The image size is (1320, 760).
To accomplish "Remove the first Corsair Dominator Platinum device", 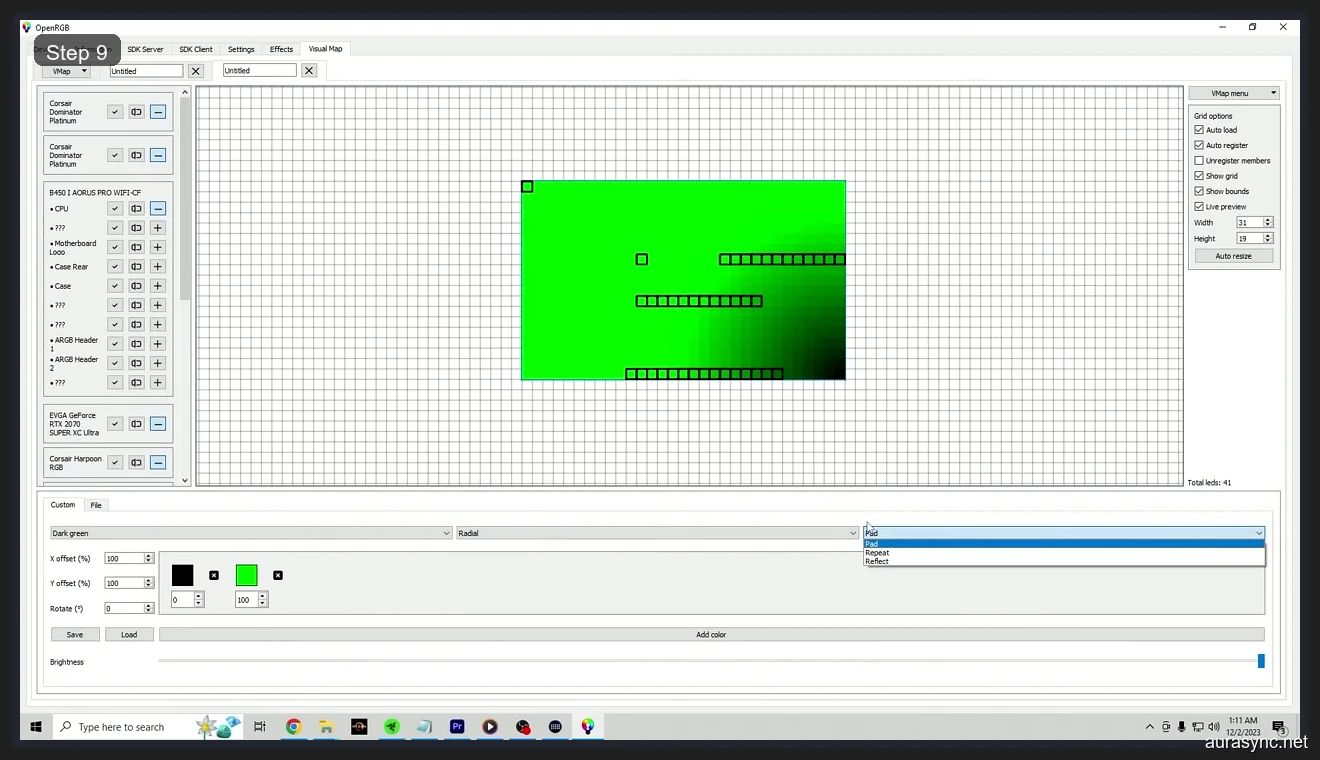I will (158, 111).
